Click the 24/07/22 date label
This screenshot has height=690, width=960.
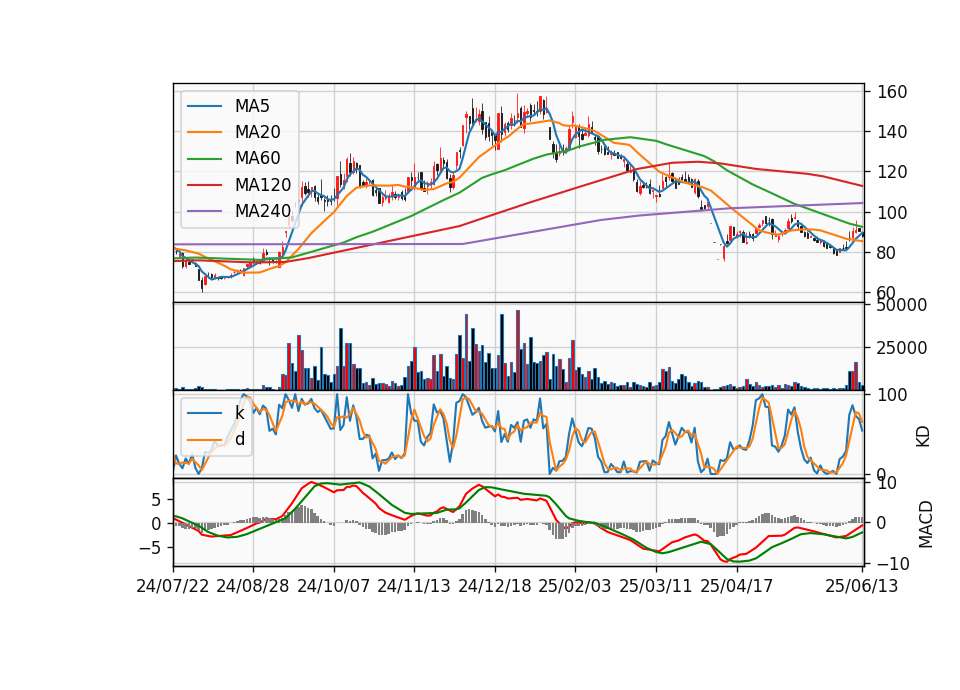pos(173,586)
